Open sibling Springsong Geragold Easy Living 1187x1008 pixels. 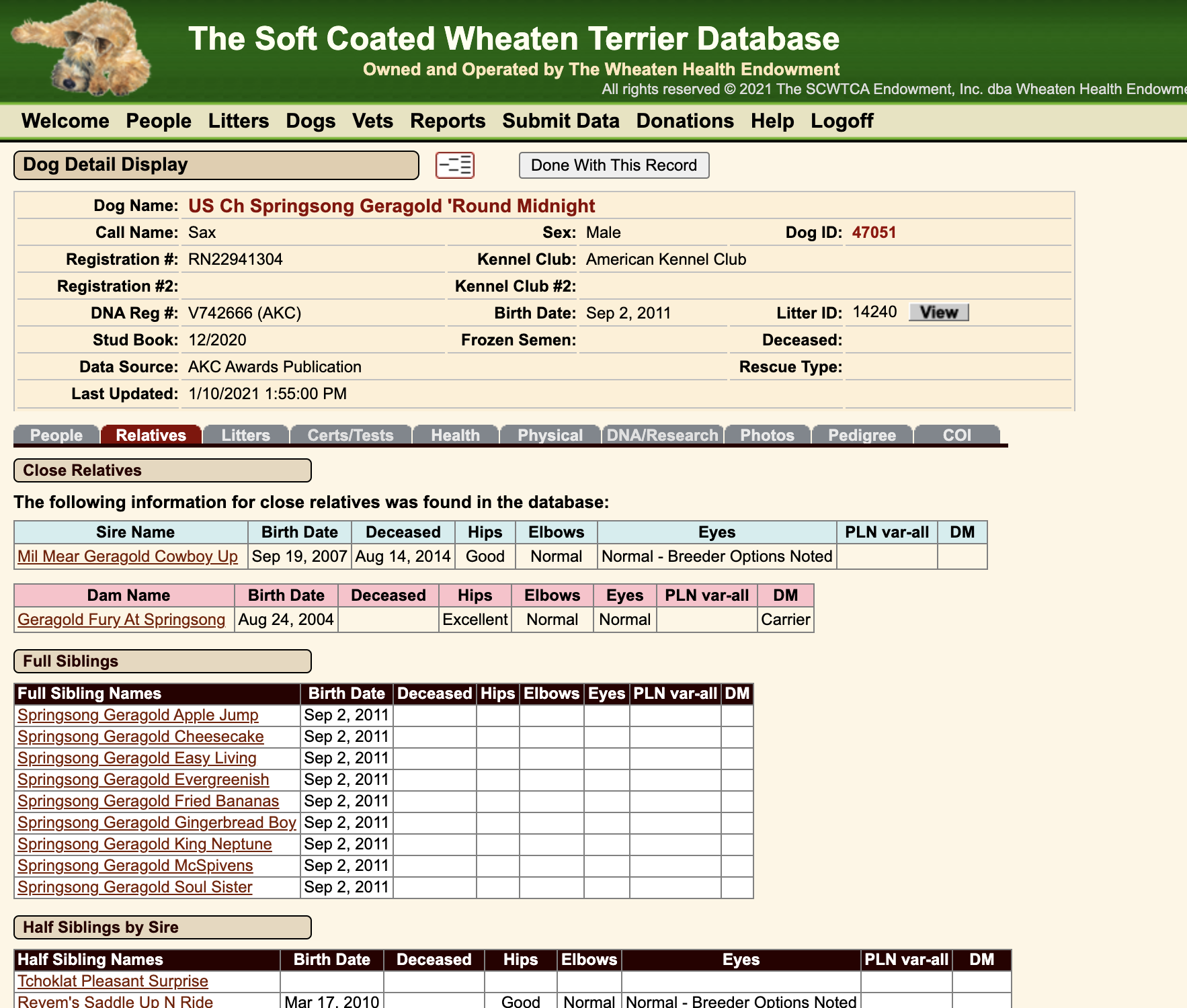pyautogui.click(x=137, y=758)
